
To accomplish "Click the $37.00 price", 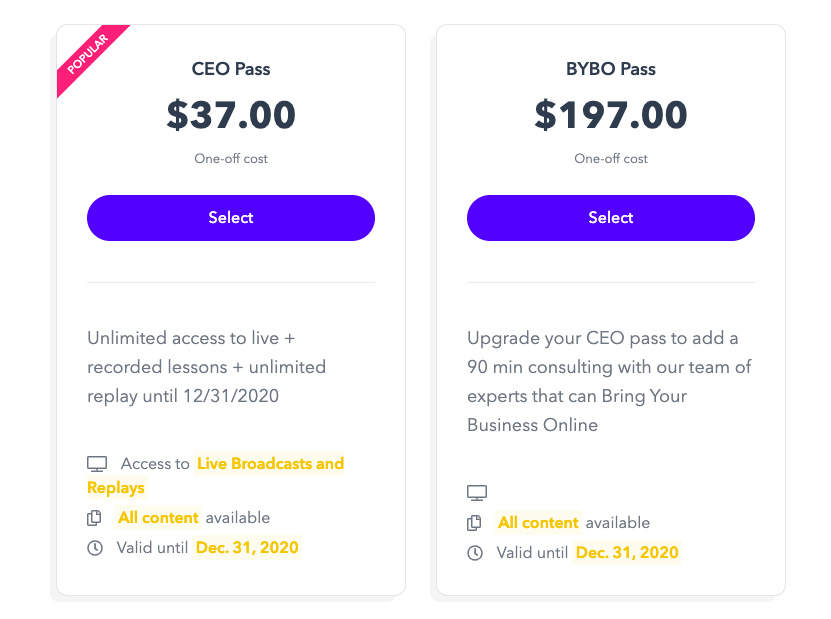I will (231, 115).
